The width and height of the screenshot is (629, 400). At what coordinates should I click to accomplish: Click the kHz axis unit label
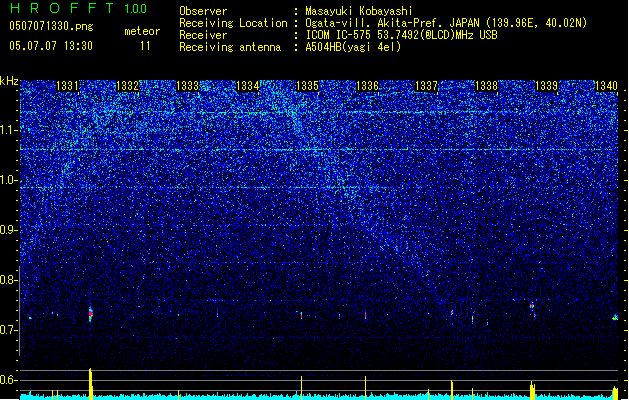[9, 81]
